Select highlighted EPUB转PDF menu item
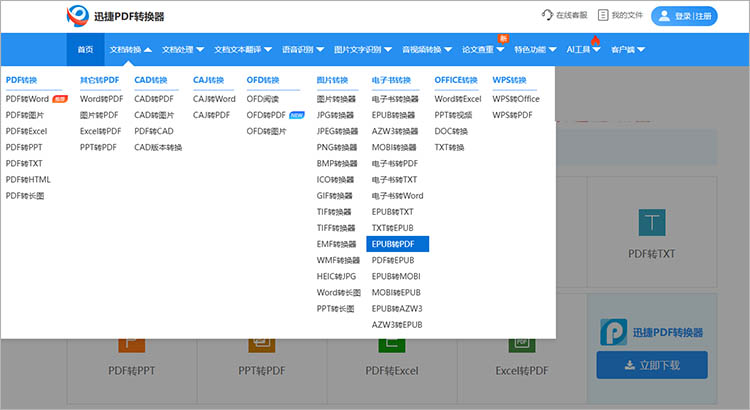 click(x=397, y=244)
